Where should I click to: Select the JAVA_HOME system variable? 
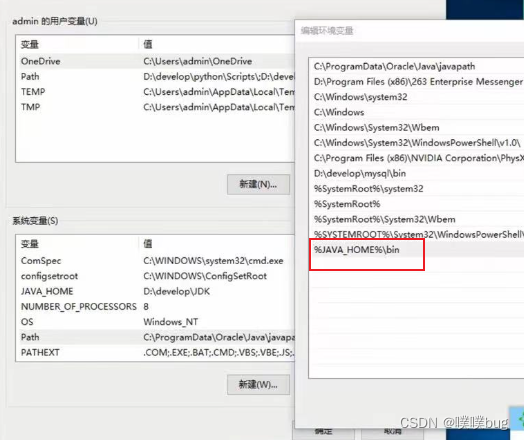tap(156, 292)
